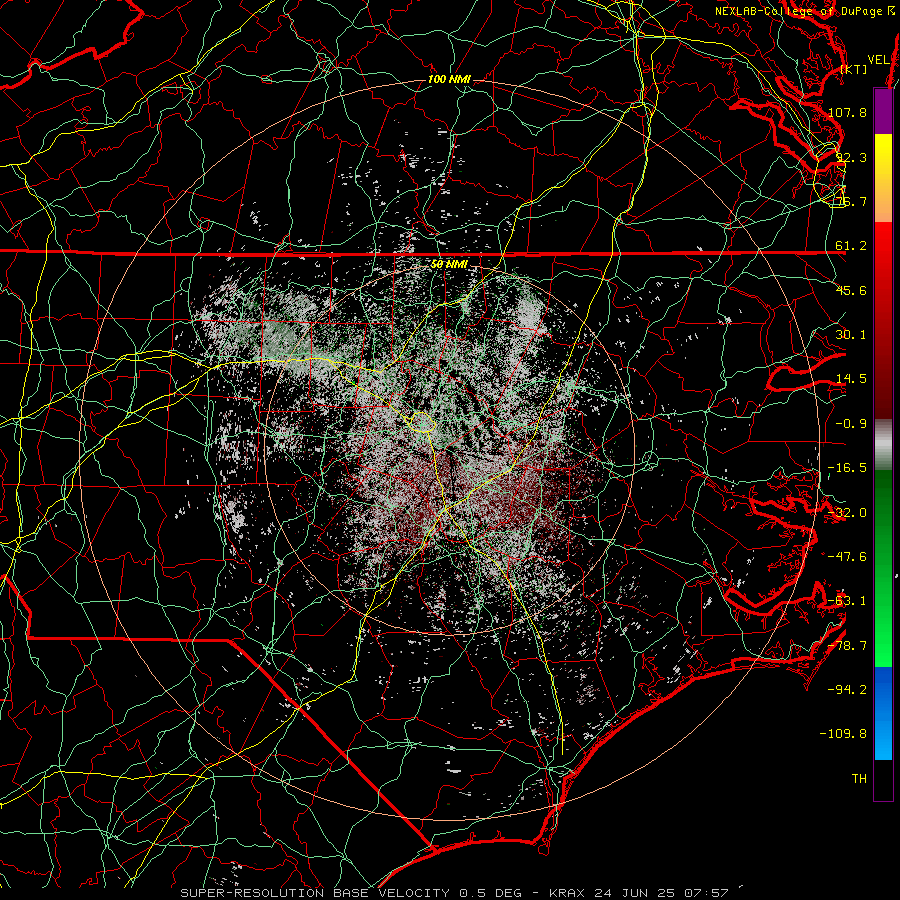Click the -16.5 legend value

coord(848,468)
